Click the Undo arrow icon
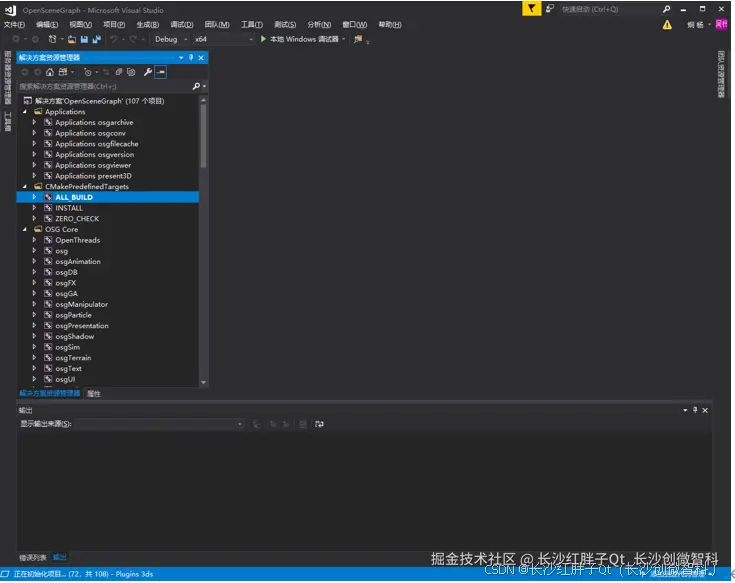Image resolution: width=735 pixels, height=583 pixels. point(113,39)
